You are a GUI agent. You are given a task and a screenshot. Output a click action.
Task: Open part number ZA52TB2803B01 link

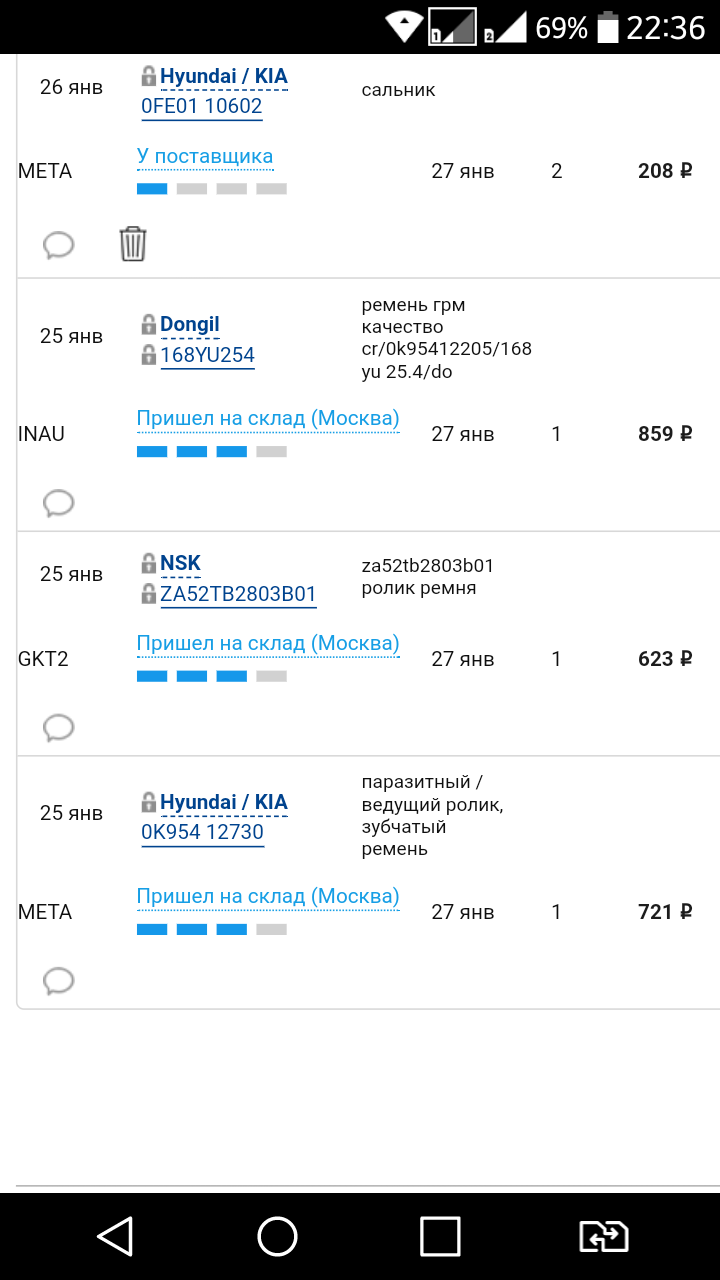(x=238, y=594)
